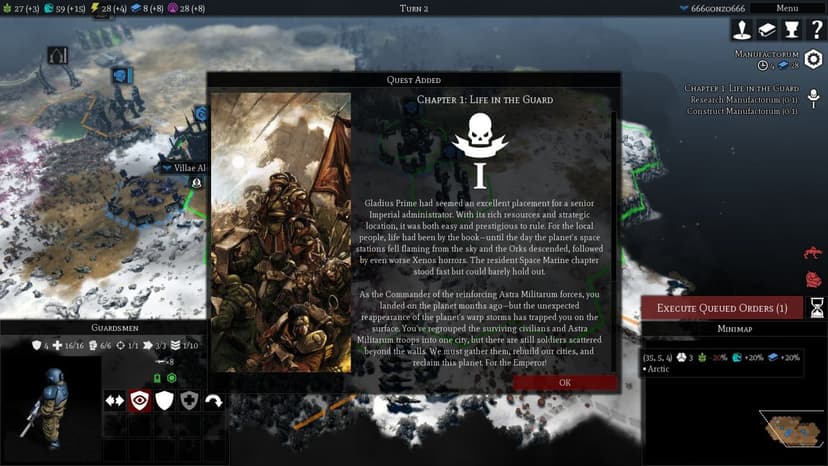Click the morale fist stat icon
This screenshot has height=466, width=828.
pyautogui.click(x=93, y=346)
